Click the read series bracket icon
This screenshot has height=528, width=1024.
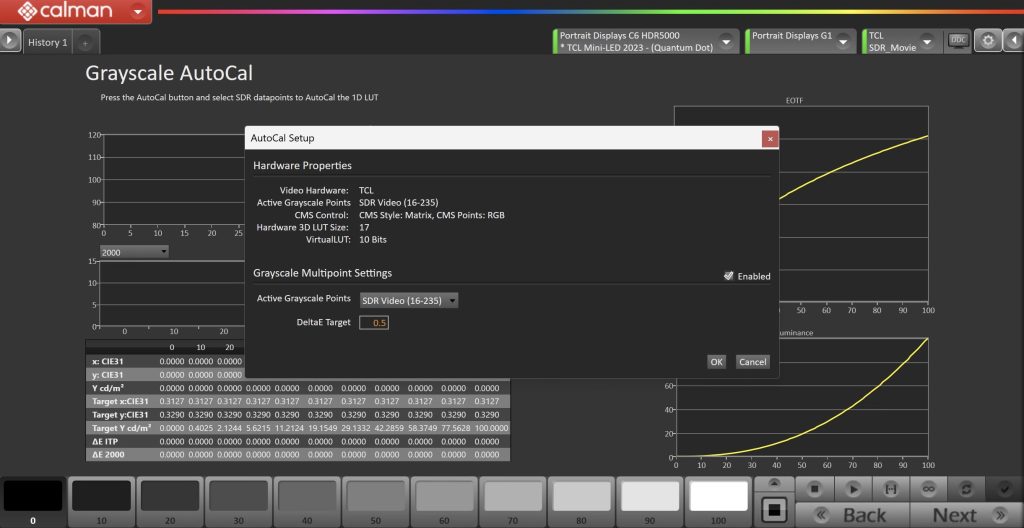point(889,489)
